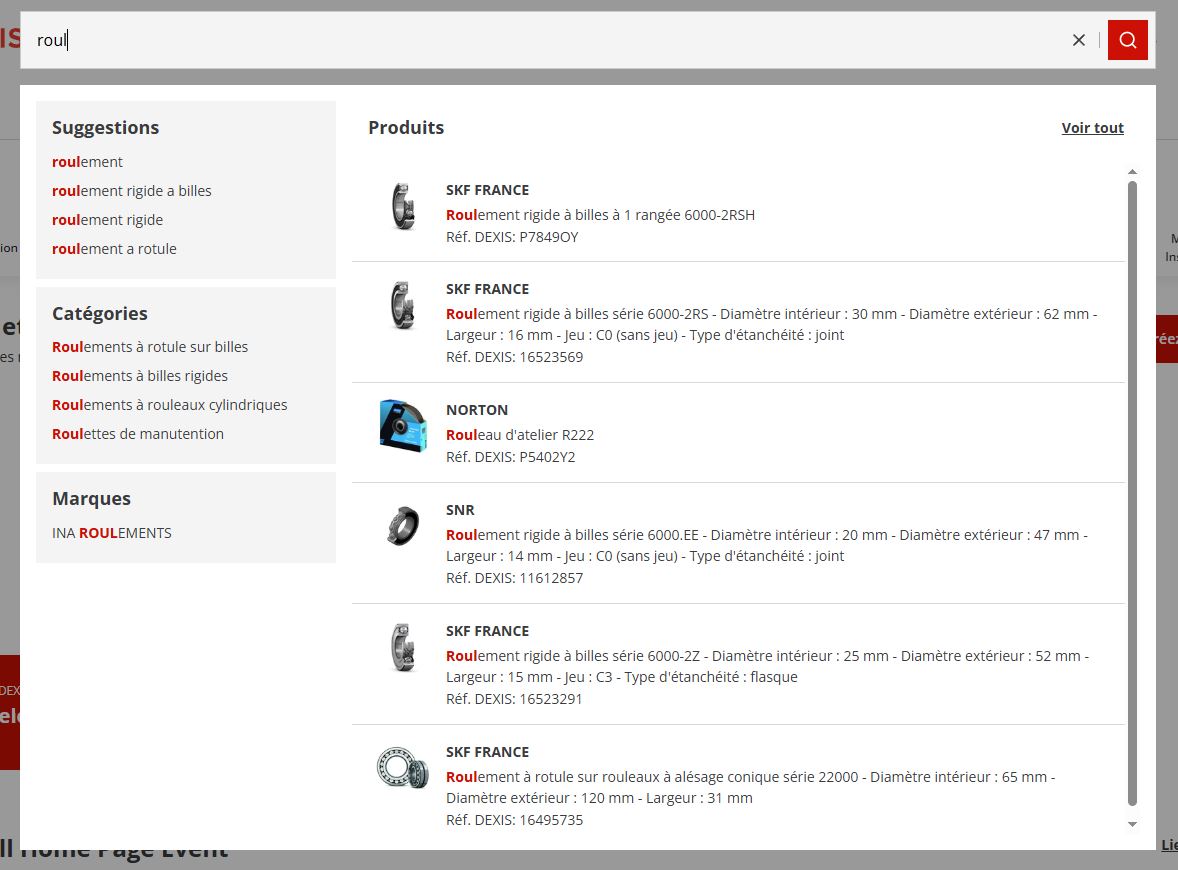Click the 'Réf. DEXIS: 16495735' text
The image size is (1178, 870).
(515, 820)
